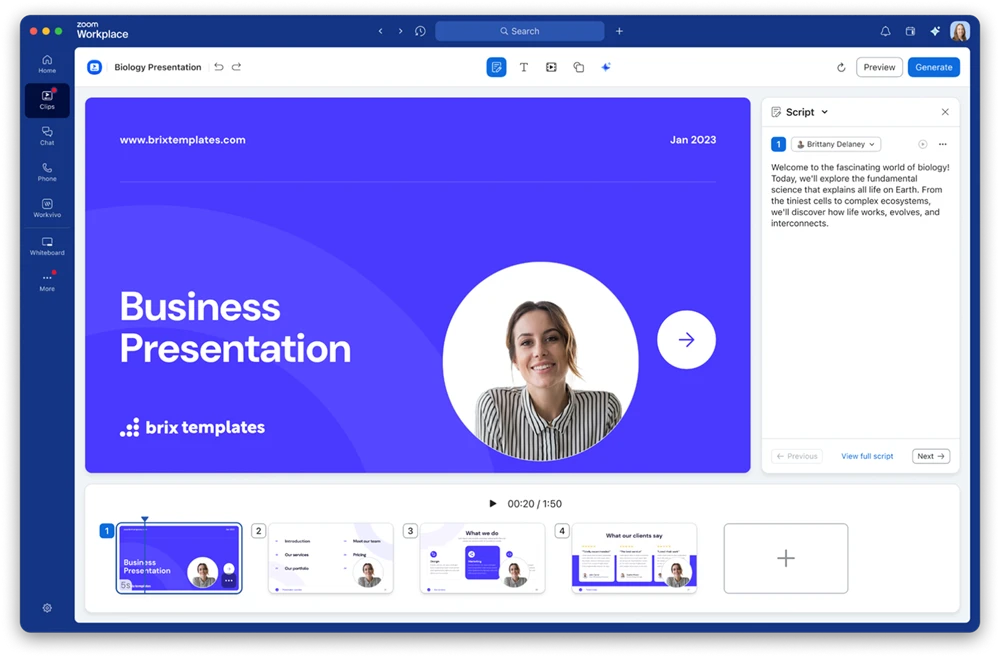The width and height of the screenshot is (1000, 658).
Task: Open slide 1 thumbnail options menu
Action: (228, 580)
